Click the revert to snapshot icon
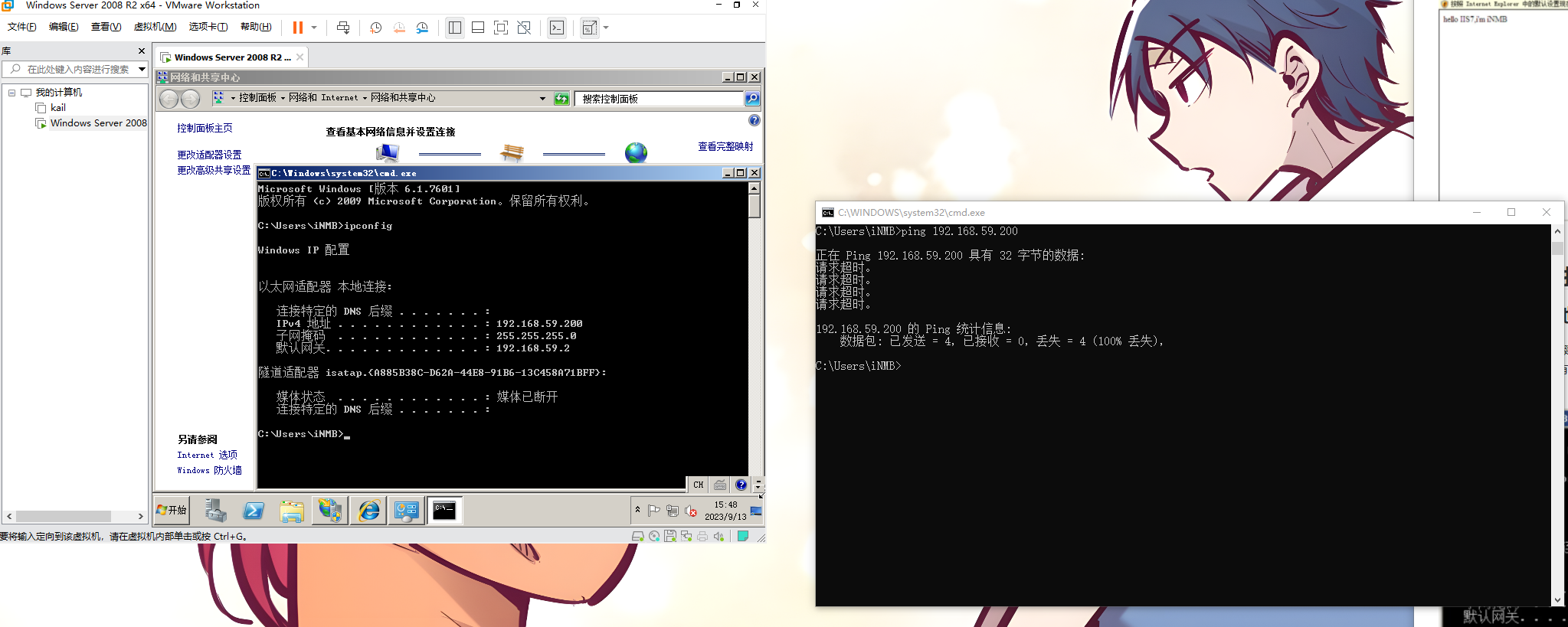 pos(399,28)
